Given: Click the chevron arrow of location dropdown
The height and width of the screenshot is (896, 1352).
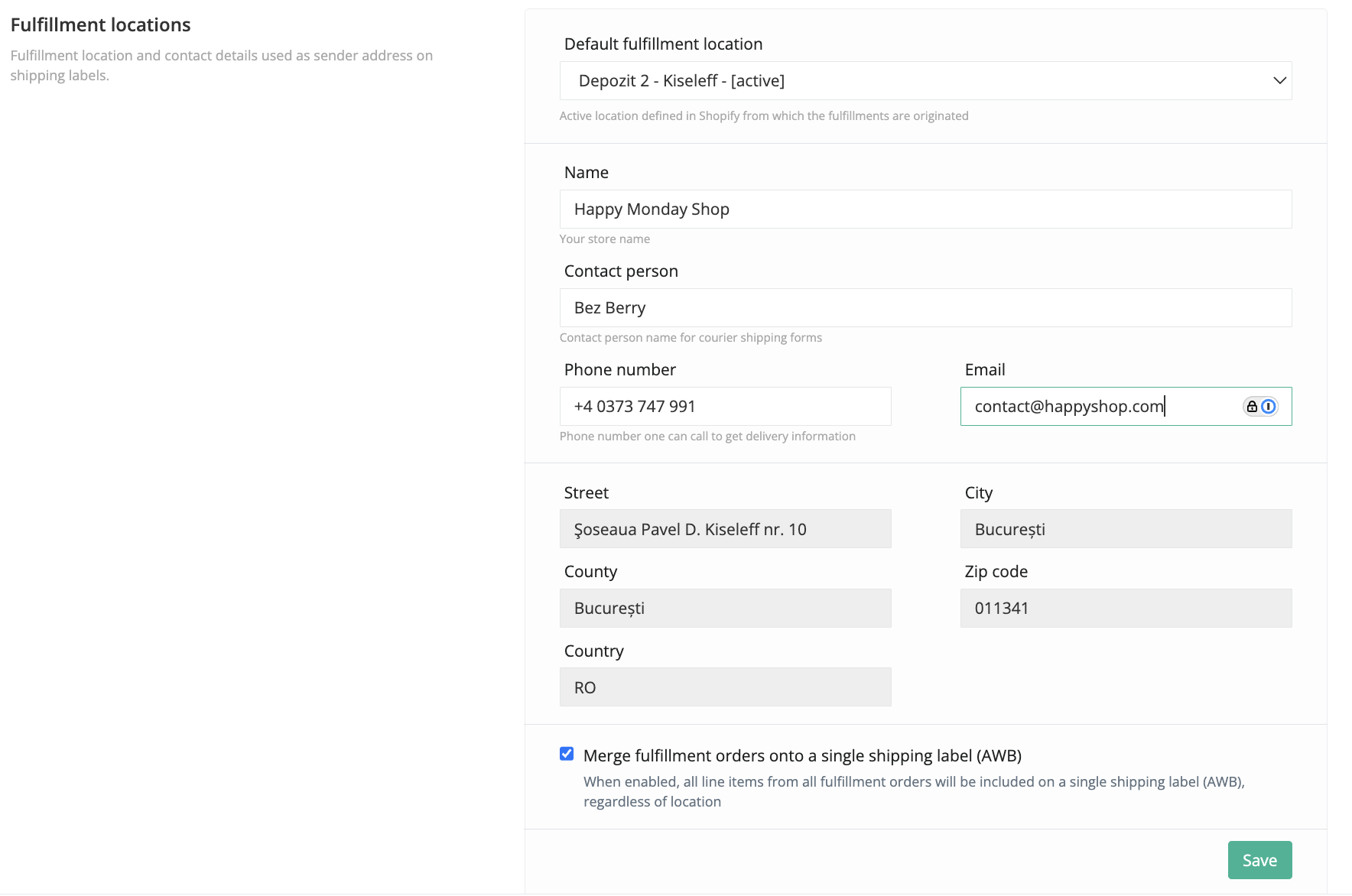Looking at the screenshot, I should tap(1279, 81).
